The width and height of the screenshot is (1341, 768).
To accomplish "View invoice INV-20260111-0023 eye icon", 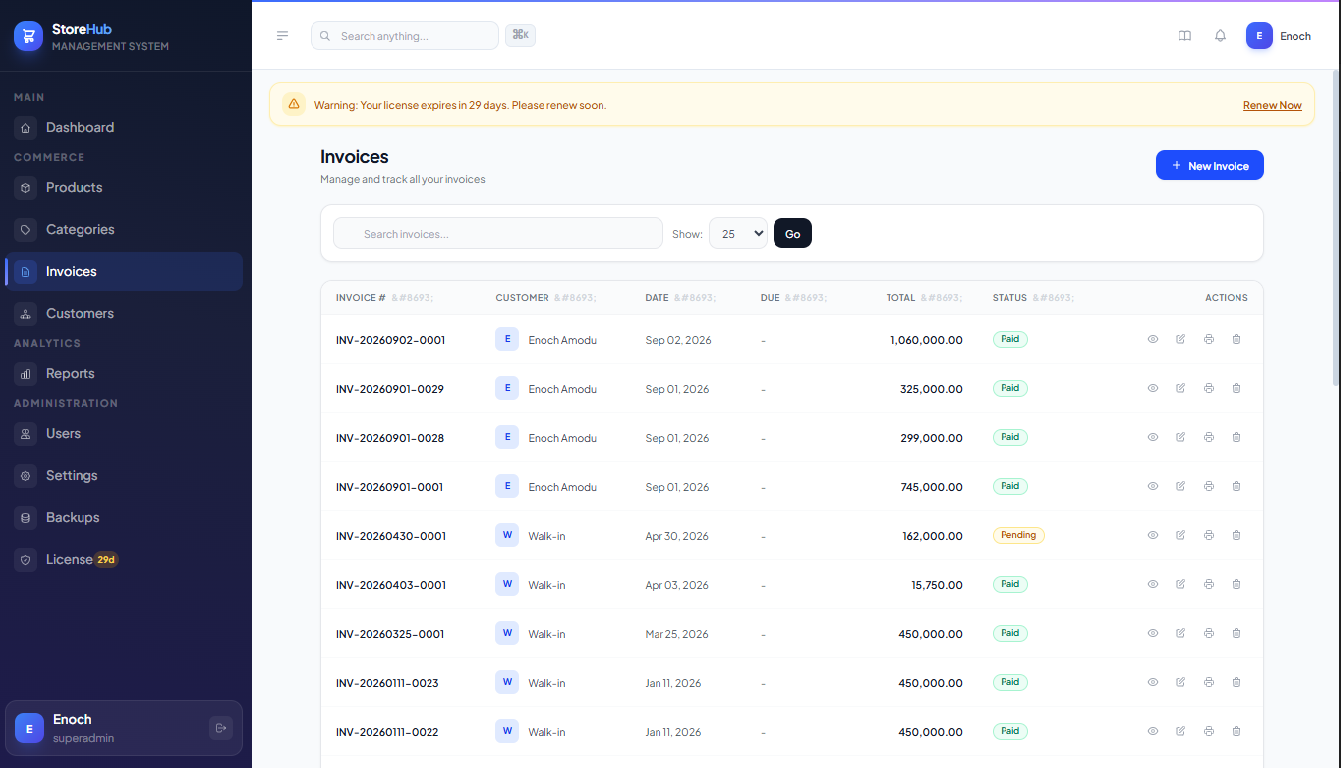I will pyautogui.click(x=1153, y=683).
